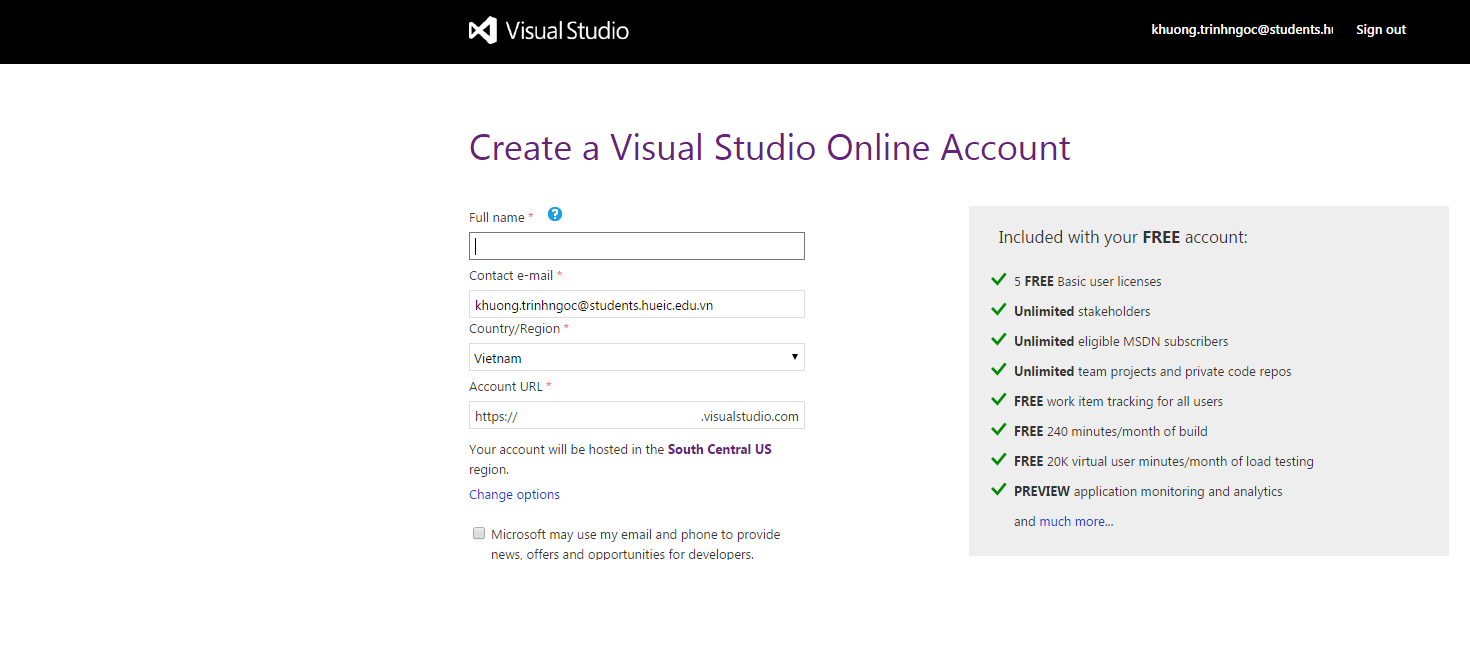
Task: Click the 'Visual Studio' header wordmark
Action: tap(567, 30)
